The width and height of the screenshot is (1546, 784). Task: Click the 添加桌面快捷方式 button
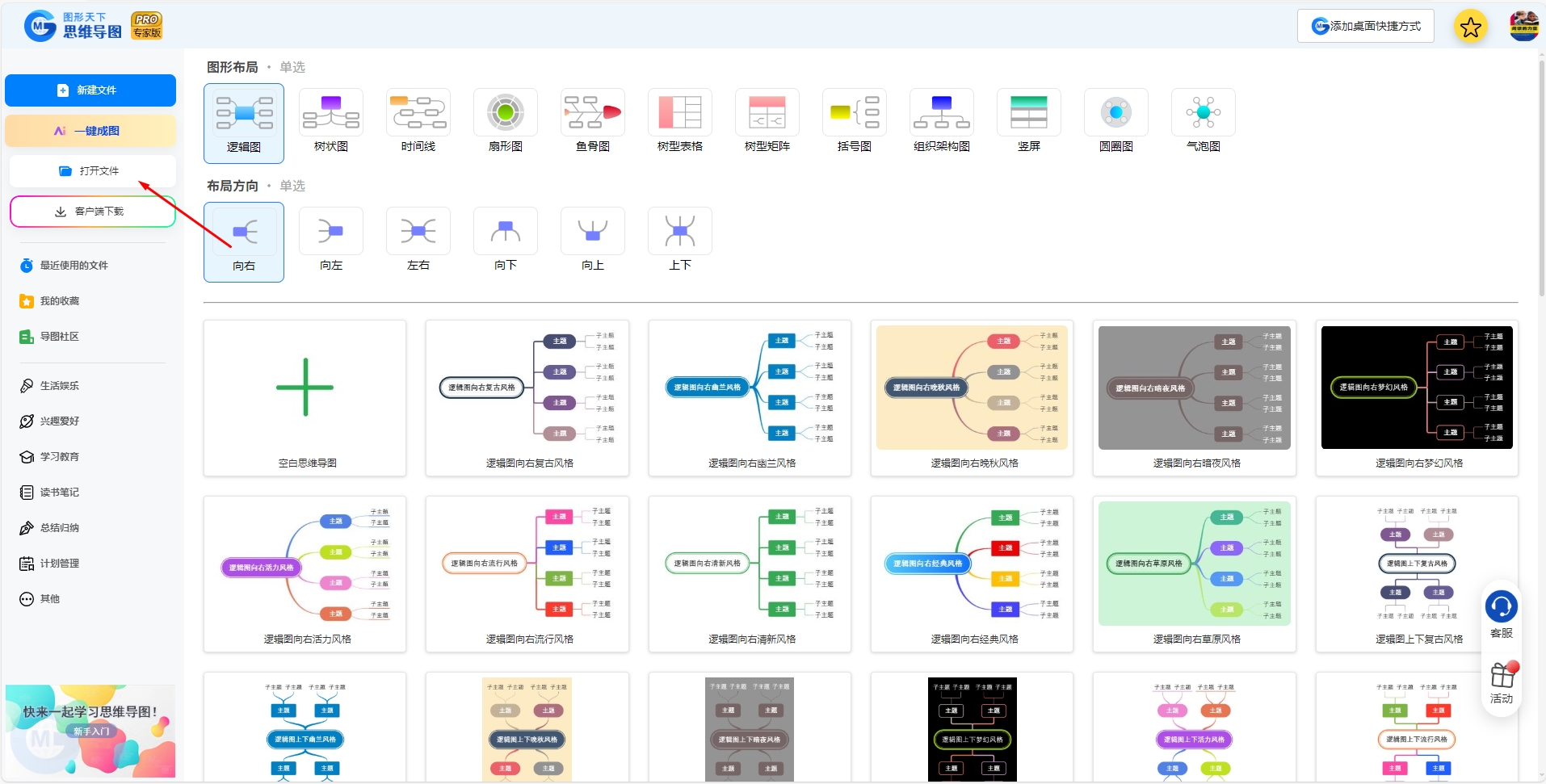pos(1366,26)
